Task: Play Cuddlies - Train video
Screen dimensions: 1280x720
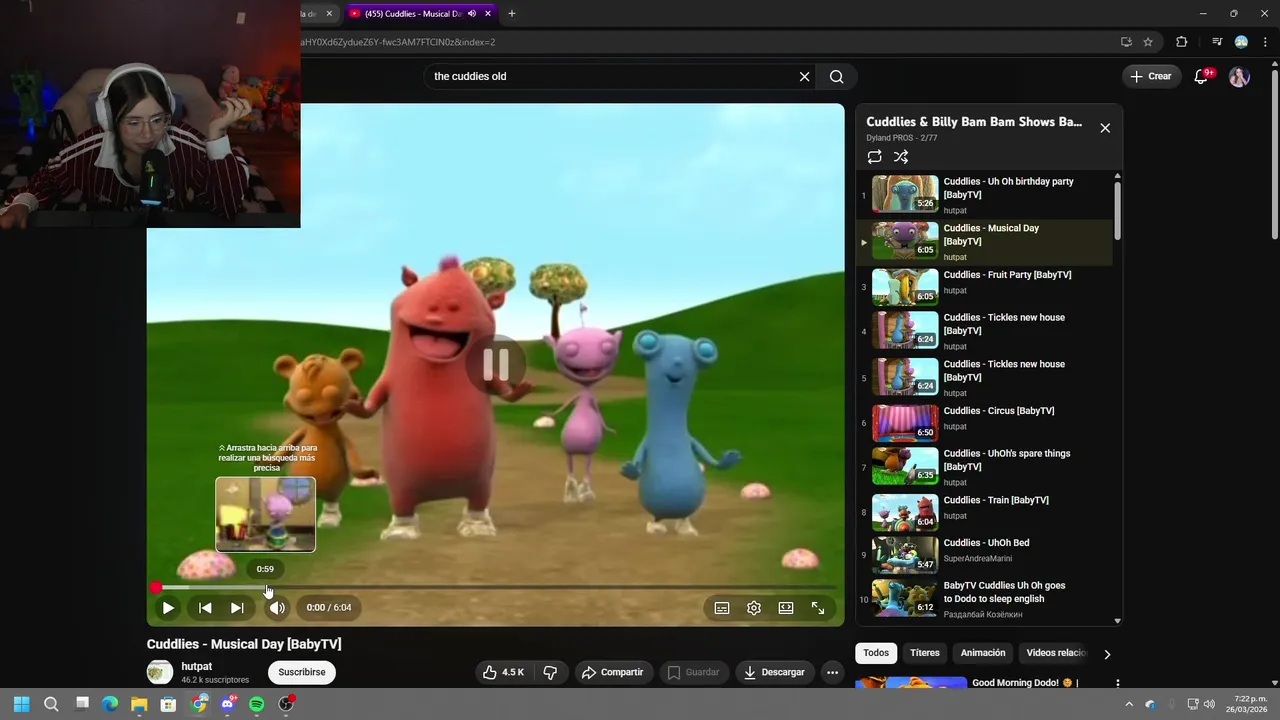Action: (985, 513)
